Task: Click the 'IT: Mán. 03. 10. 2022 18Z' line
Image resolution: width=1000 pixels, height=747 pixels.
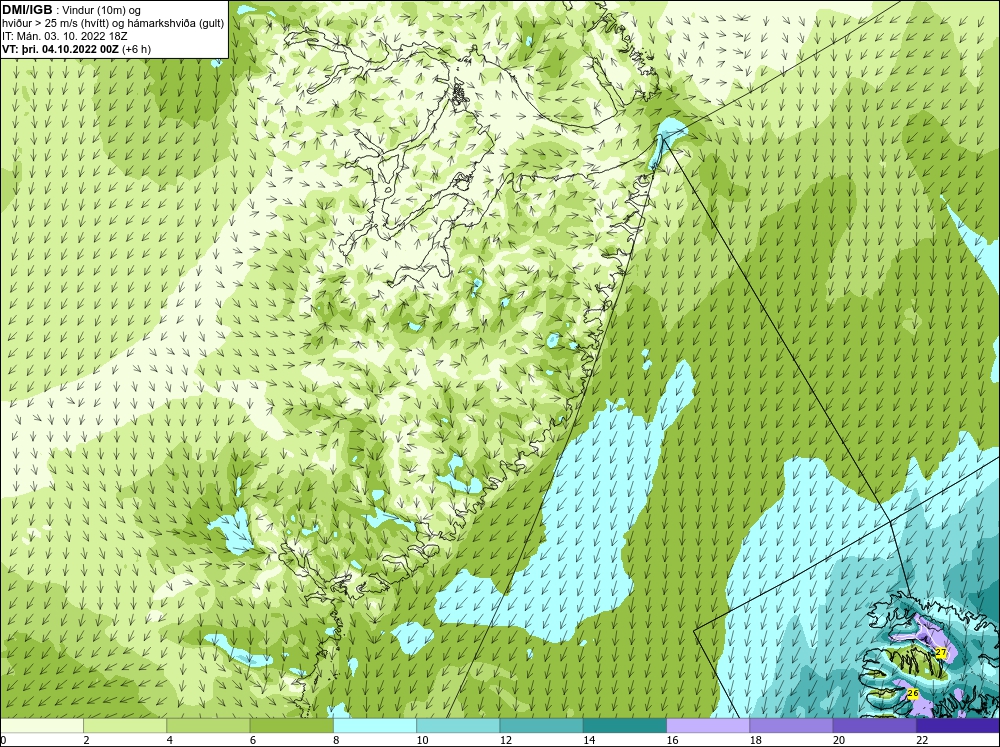Action: tap(64, 36)
